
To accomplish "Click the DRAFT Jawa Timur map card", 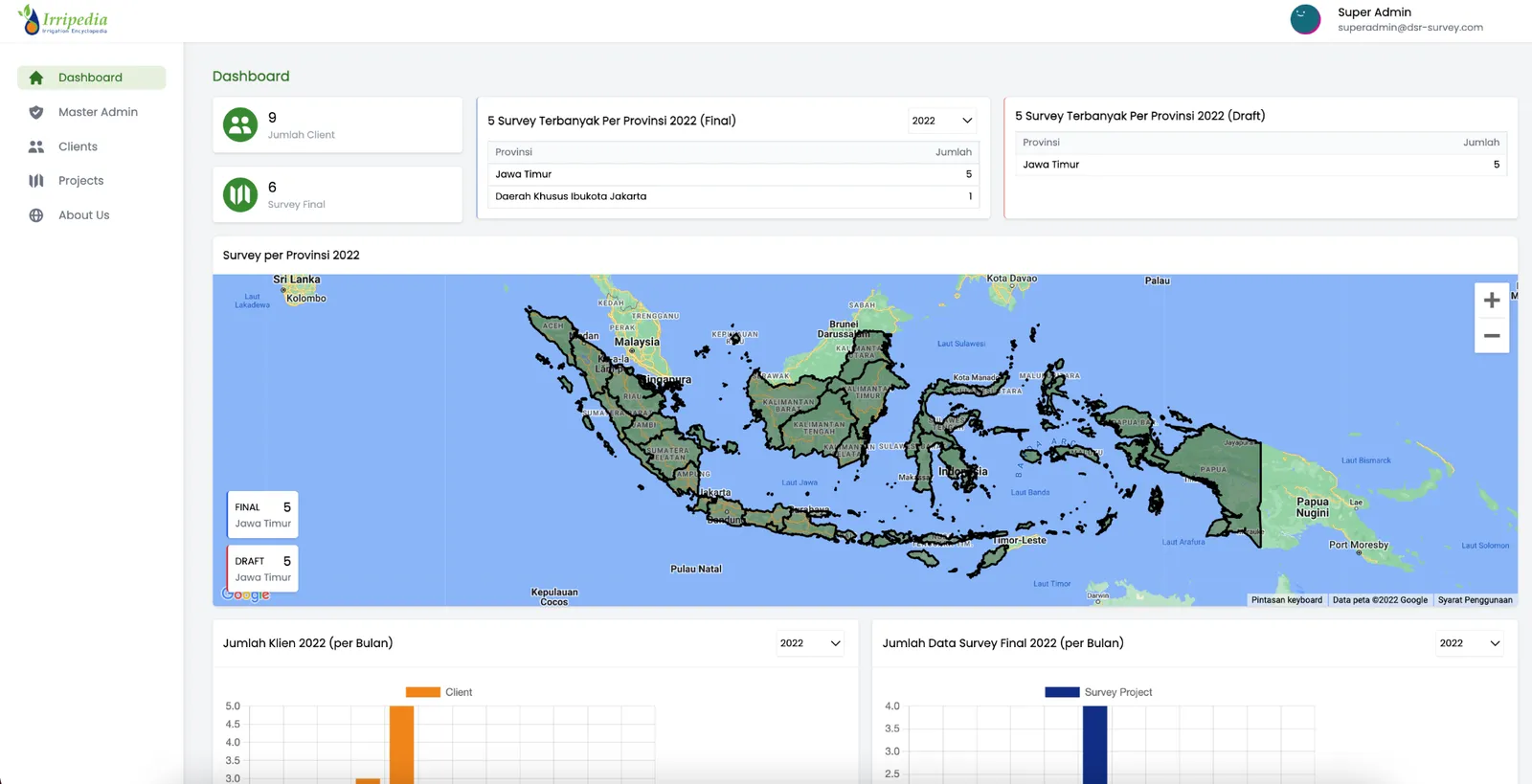I will pyautogui.click(x=262, y=569).
